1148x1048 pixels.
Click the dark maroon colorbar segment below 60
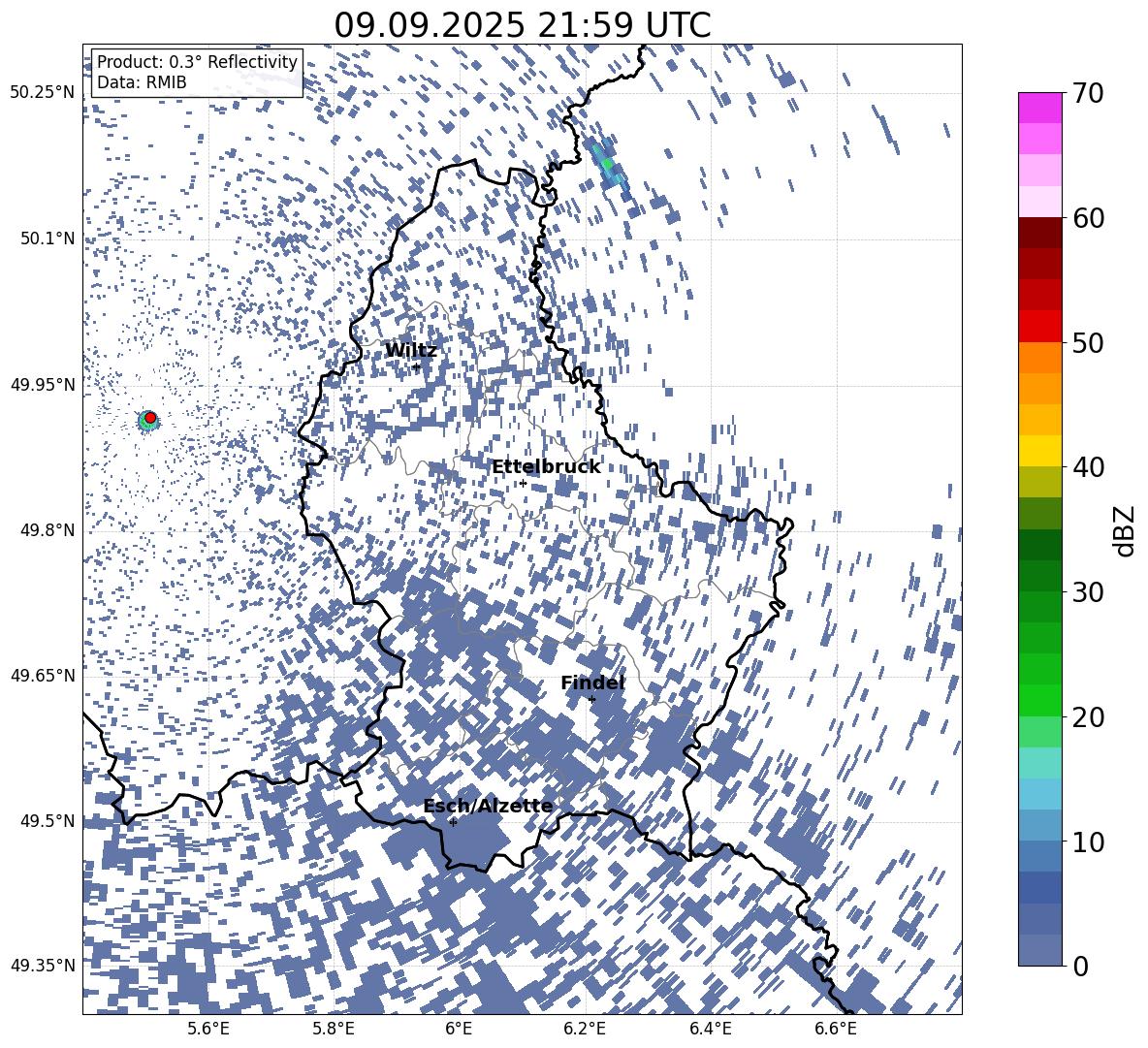[1039, 233]
